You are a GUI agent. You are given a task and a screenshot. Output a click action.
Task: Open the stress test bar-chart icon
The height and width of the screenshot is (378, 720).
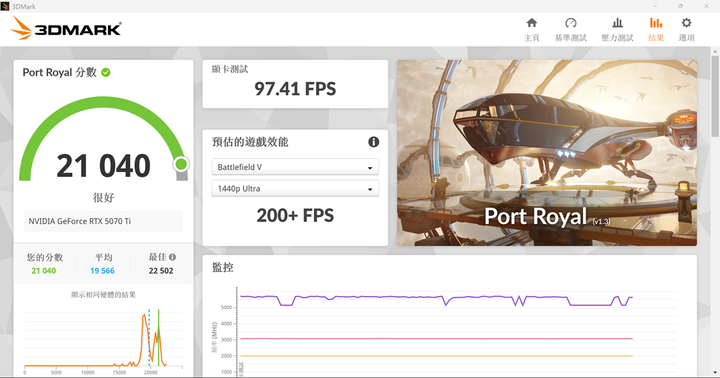(x=618, y=23)
